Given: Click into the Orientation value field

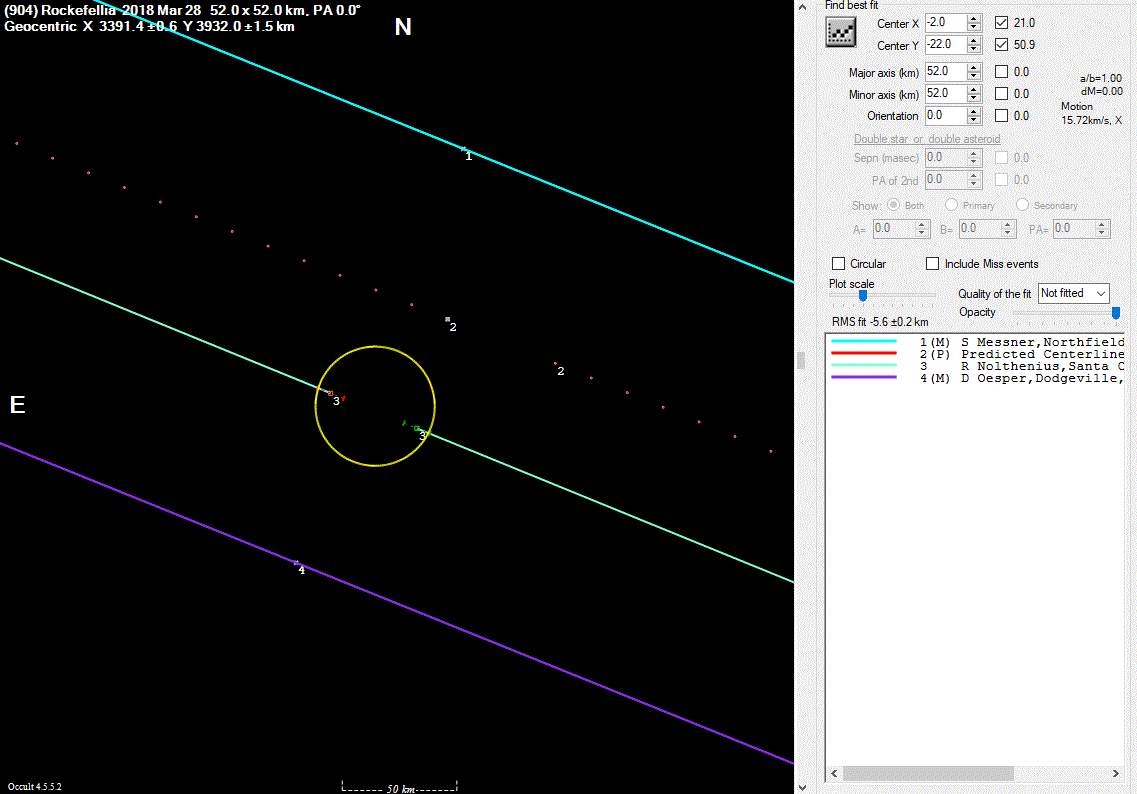Looking at the screenshot, I should pyautogui.click(x=946, y=115).
